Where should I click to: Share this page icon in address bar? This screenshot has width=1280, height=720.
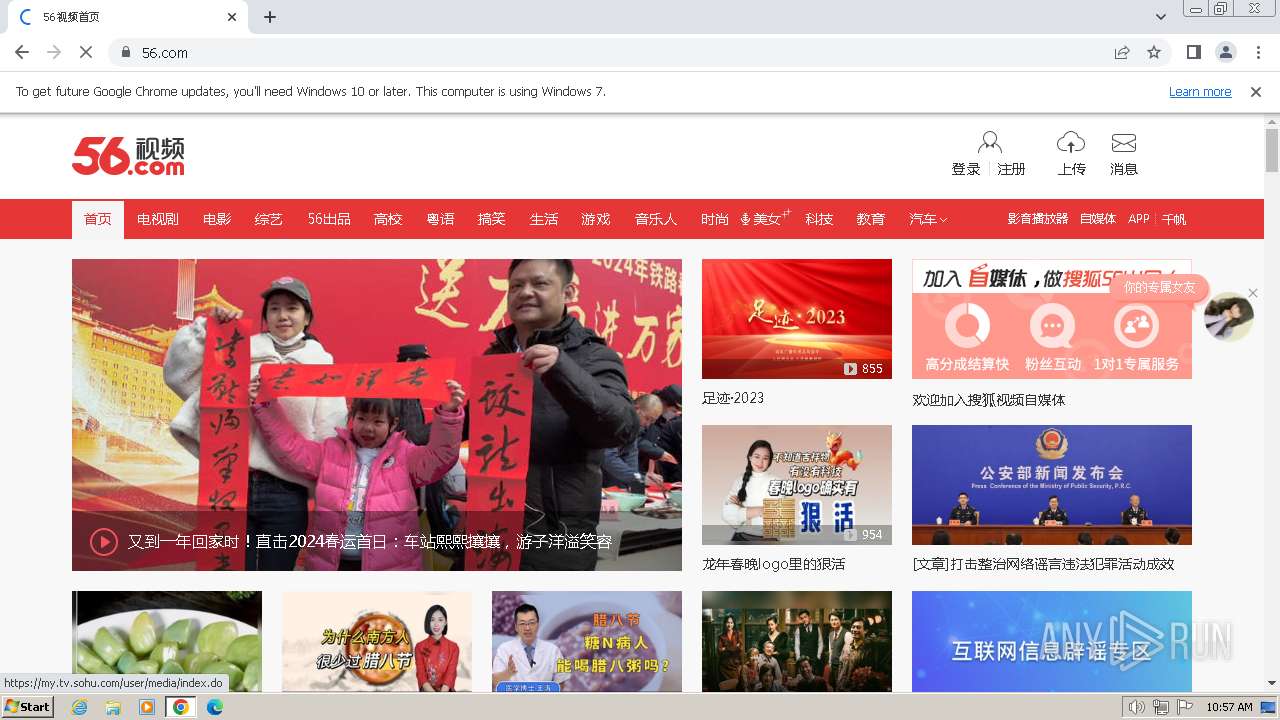pyautogui.click(x=1122, y=52)
